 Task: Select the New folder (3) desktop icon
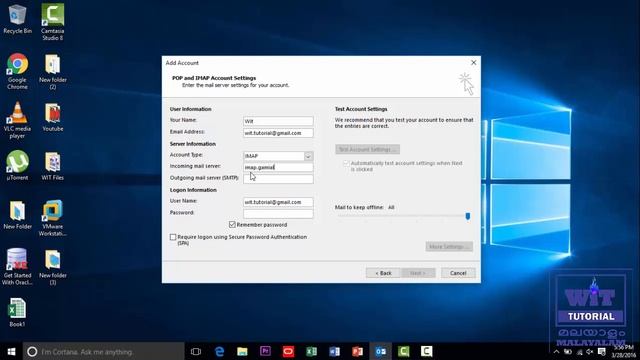[x=53, y=267]
